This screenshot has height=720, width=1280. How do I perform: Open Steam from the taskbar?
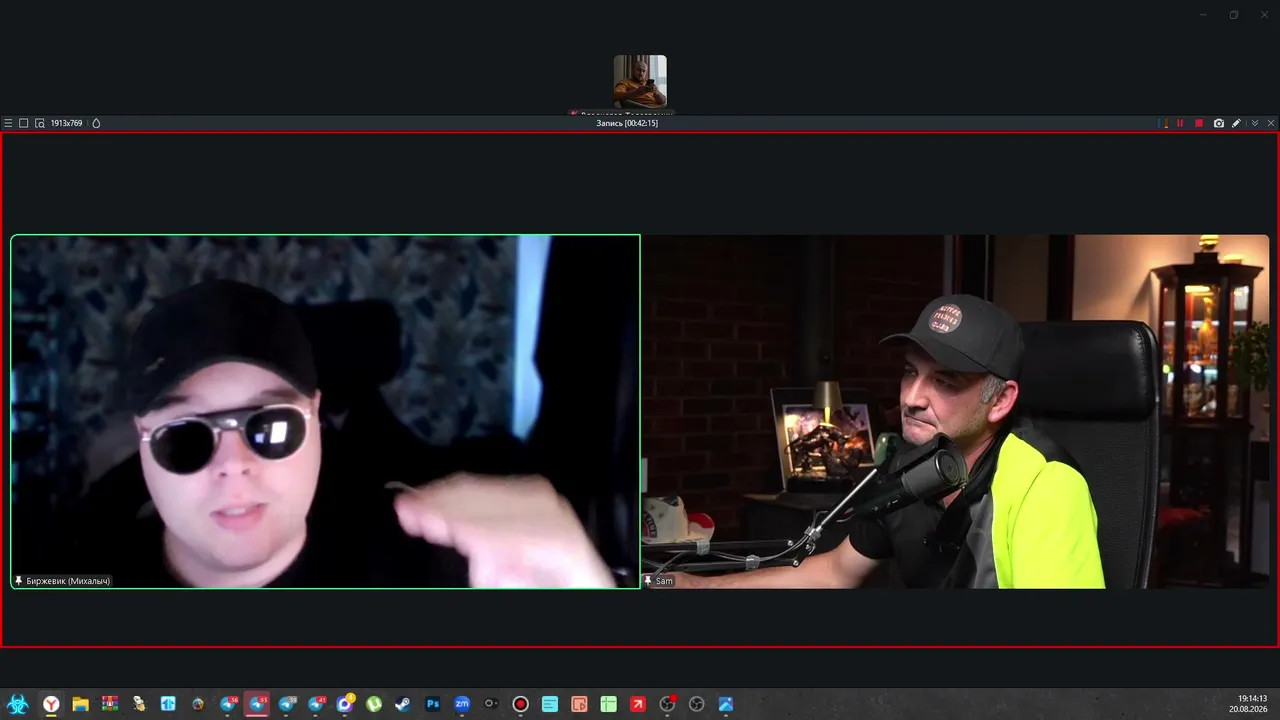(403, 704)
